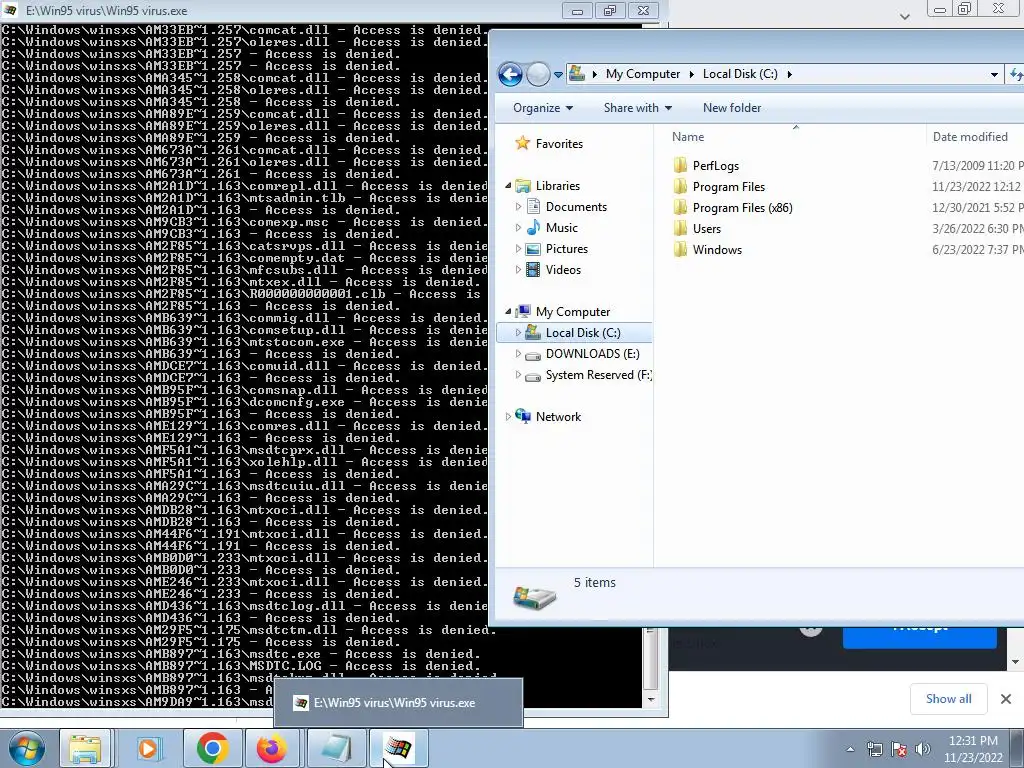Viewport: 1024px width, 768px height.
Task: Click computer icon in address bar
Action: click(577, 73)
